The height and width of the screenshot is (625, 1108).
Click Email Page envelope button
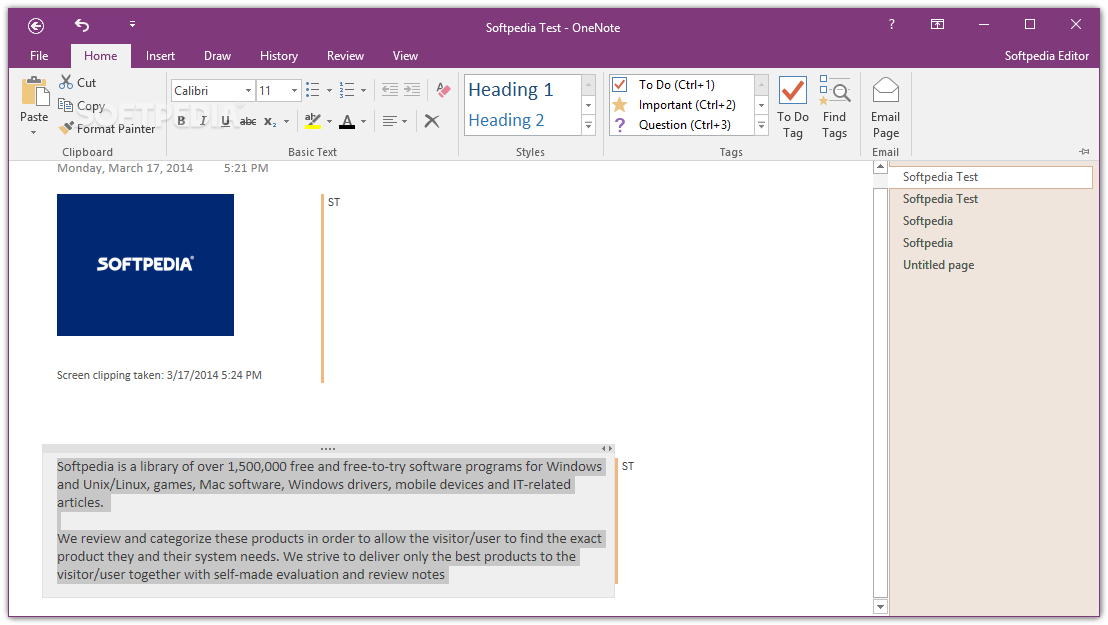(885, 107)
